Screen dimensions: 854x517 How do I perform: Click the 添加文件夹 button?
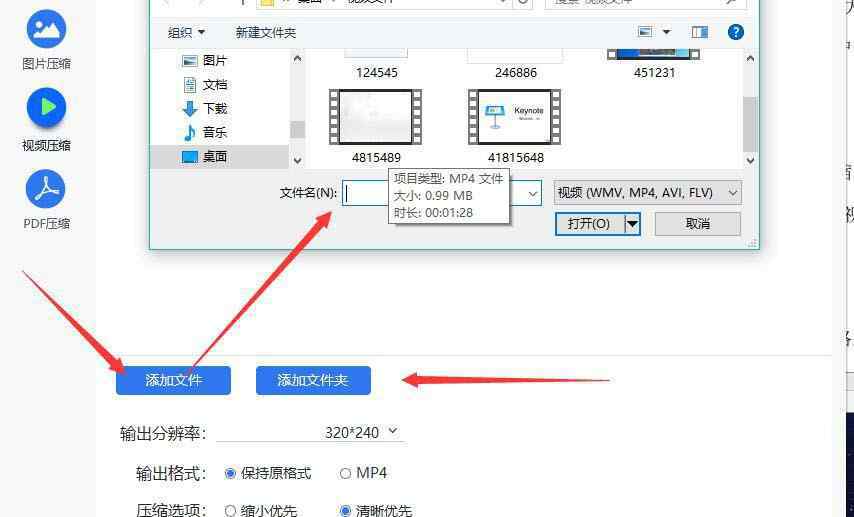313,380
